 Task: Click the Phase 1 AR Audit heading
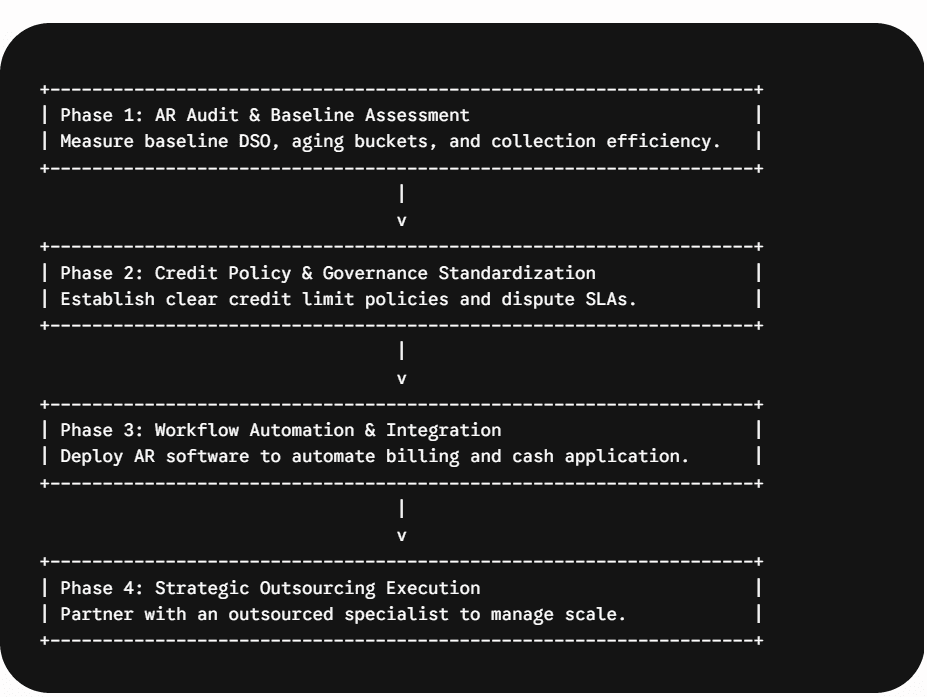pyautogui.click(x=265, y=115)
